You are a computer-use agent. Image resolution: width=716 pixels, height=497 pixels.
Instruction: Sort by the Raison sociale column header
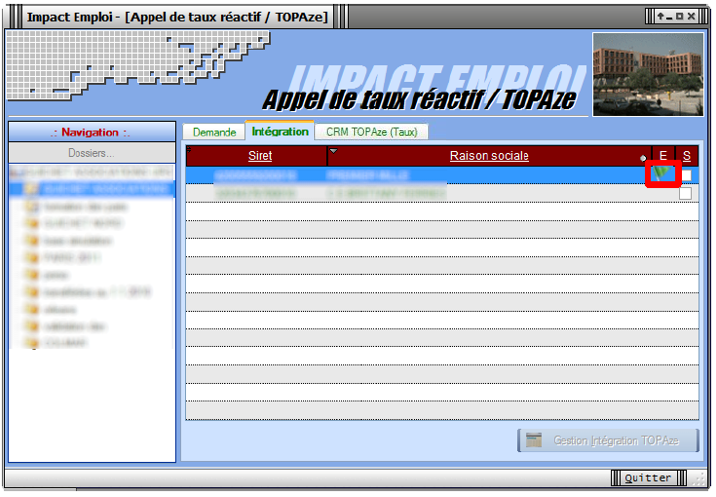pyautogui.click(x=489, y=156)
